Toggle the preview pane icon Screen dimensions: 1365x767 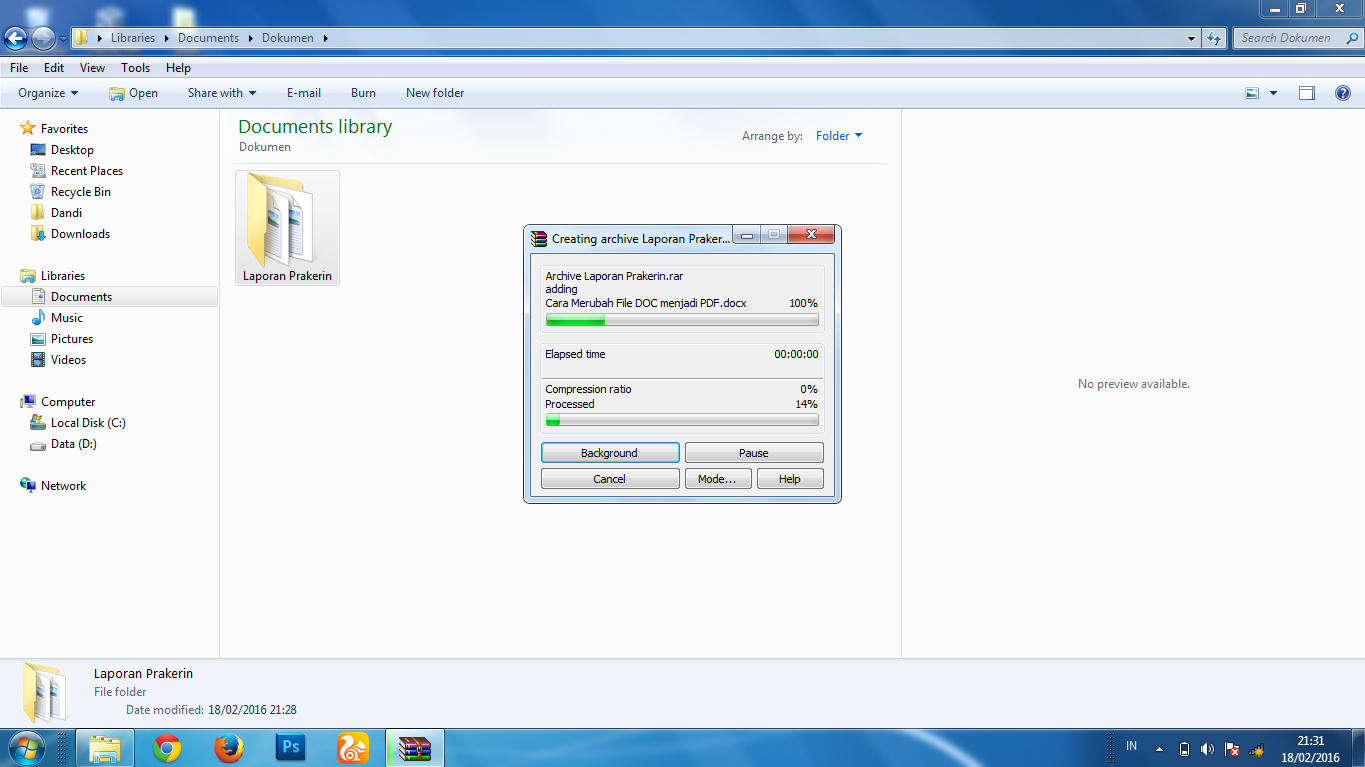coord(1307,93)
